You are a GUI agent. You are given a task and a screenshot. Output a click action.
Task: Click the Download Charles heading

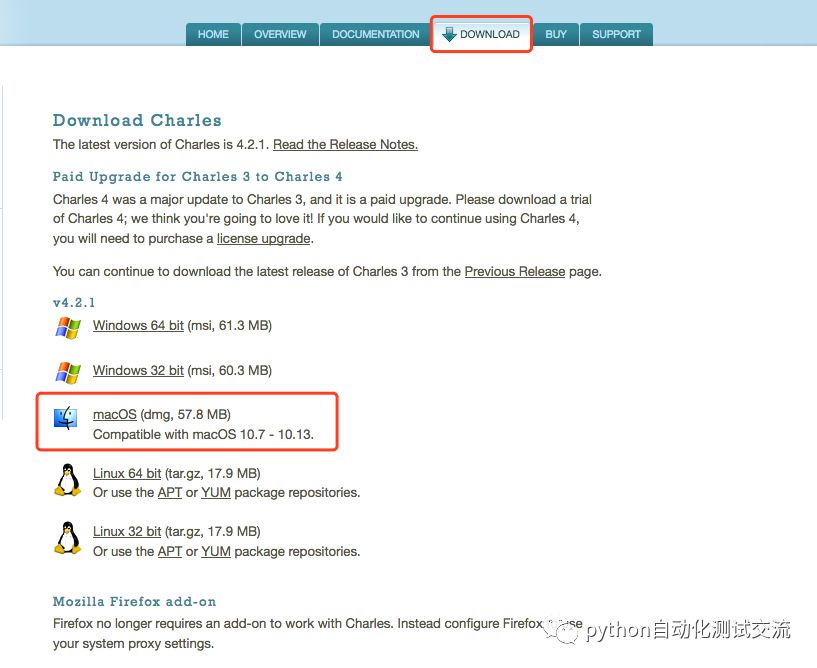click(137, 120)
